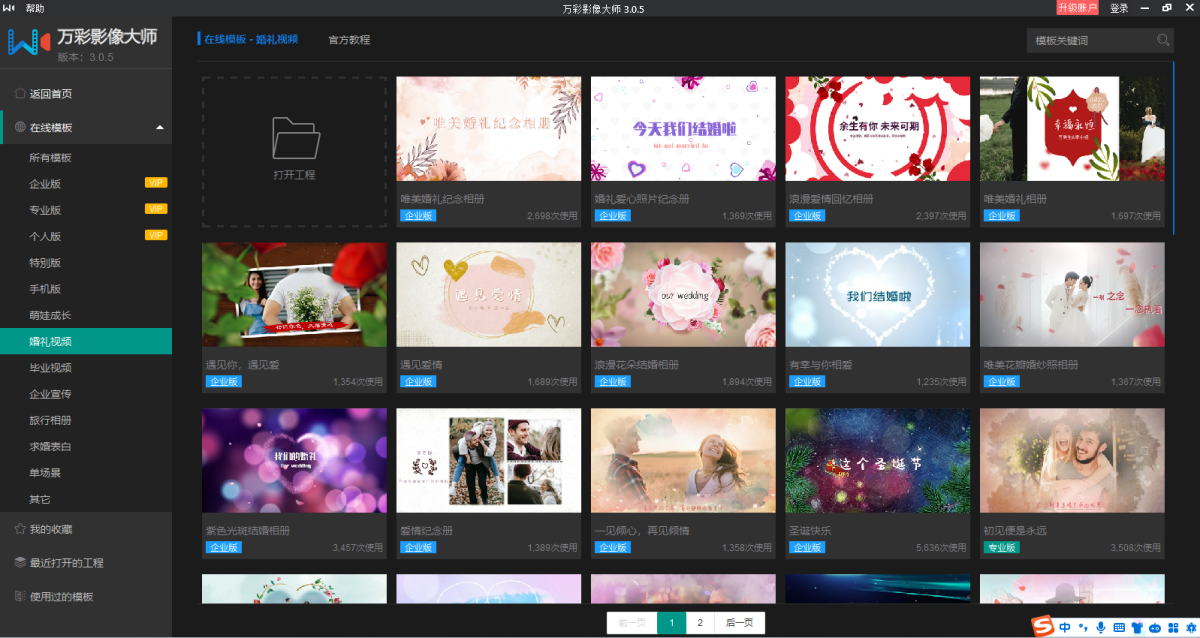
Task: Collapse the 在线模板 section arrow
Action: pyautogui.click(x=160, y=128)
